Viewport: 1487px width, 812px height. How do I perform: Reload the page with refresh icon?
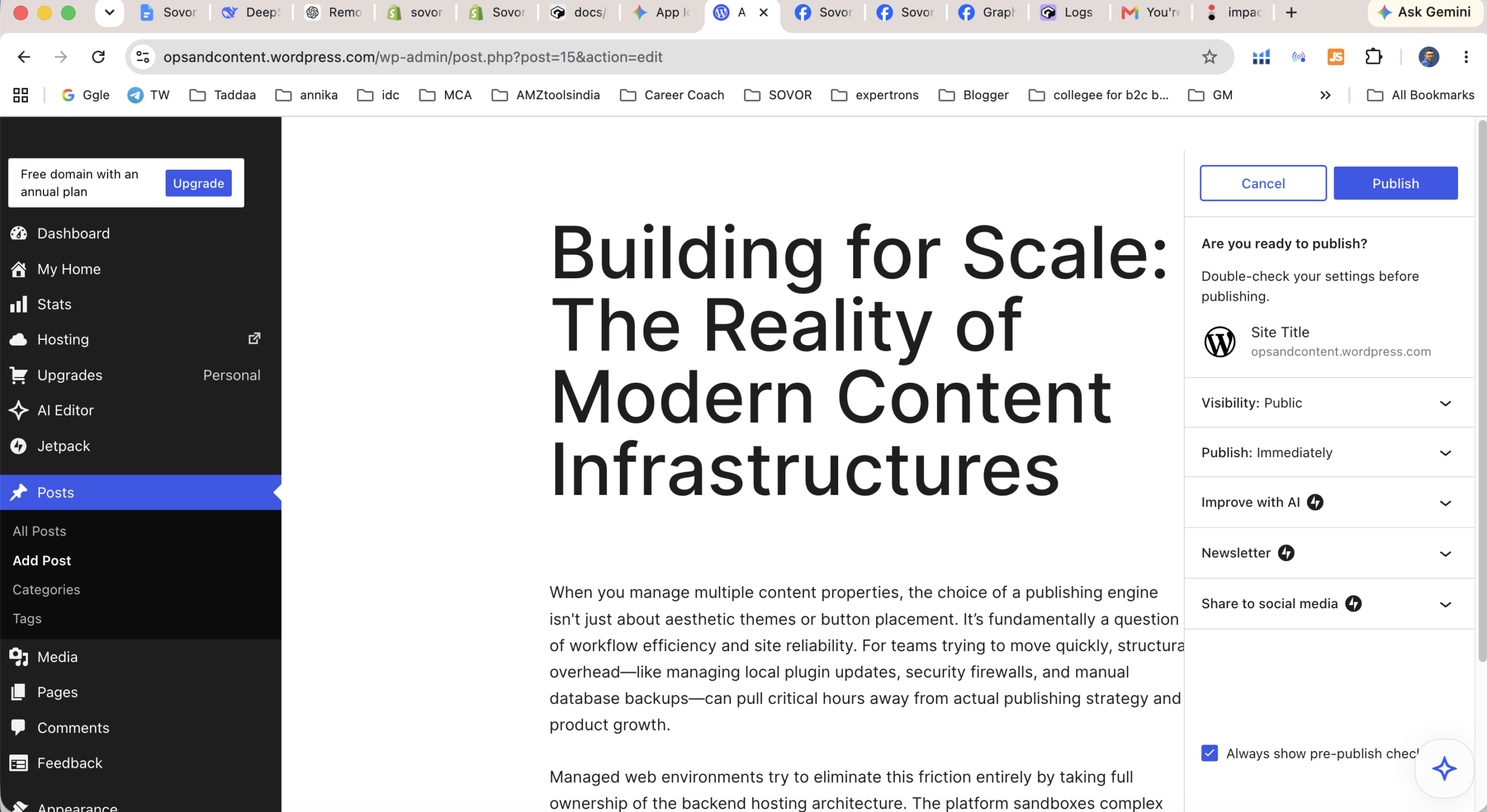pyautogui.click(x=98, y=57)
